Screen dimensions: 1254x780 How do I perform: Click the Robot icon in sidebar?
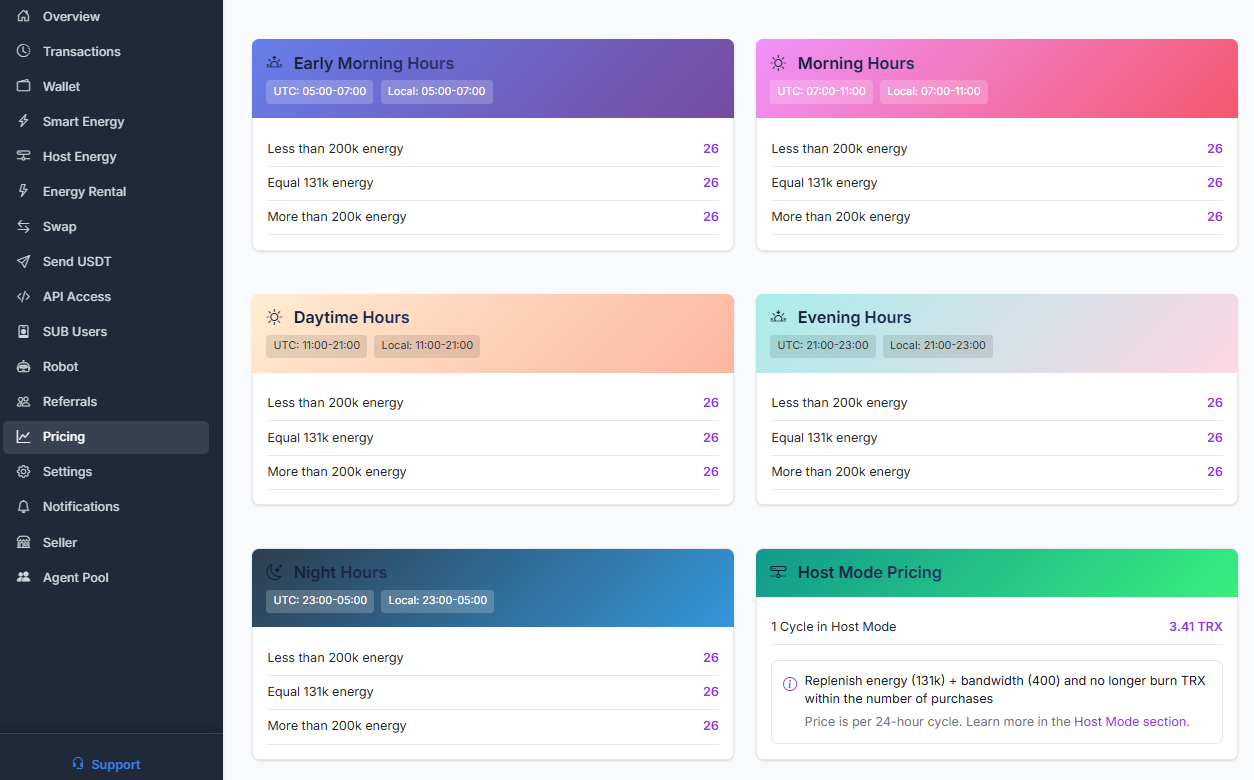point(24,366)
